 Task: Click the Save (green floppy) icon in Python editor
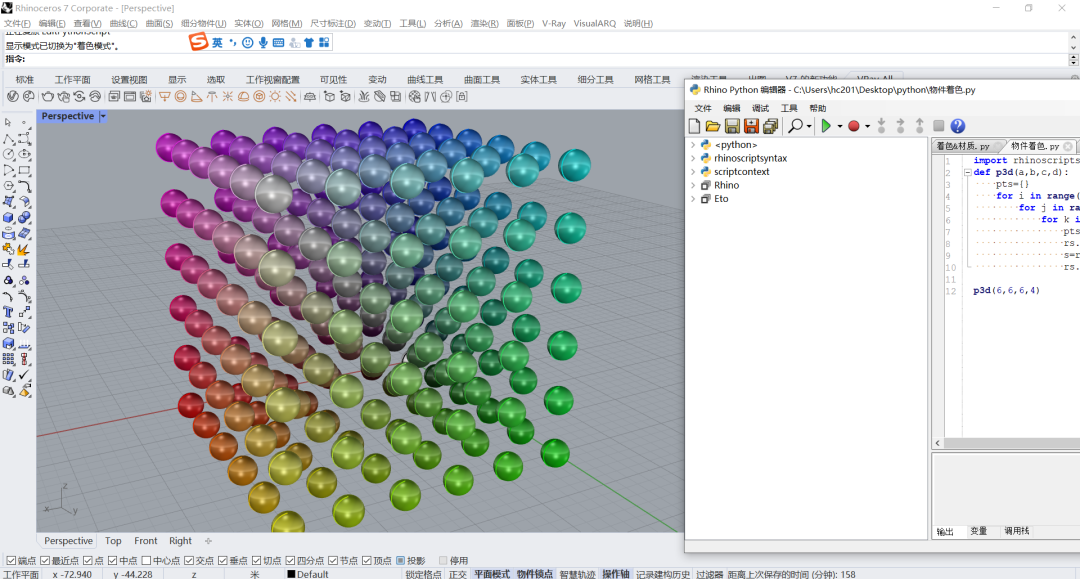click(x=732, y=126)
